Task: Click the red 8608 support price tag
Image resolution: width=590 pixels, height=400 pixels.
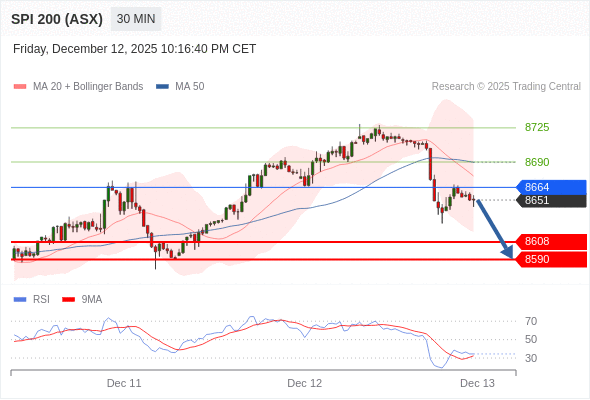Action: click(x=552, y=241)
